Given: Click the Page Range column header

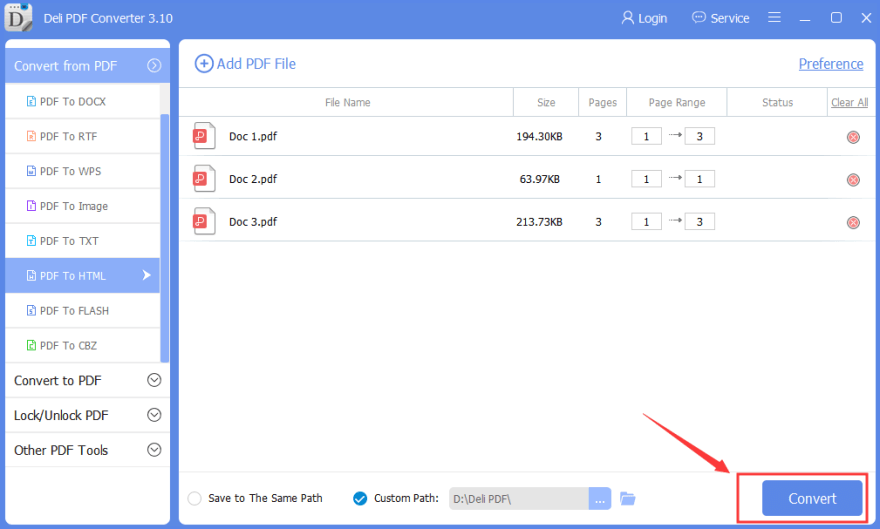Looking at the screenshot, I should [677, 102].
